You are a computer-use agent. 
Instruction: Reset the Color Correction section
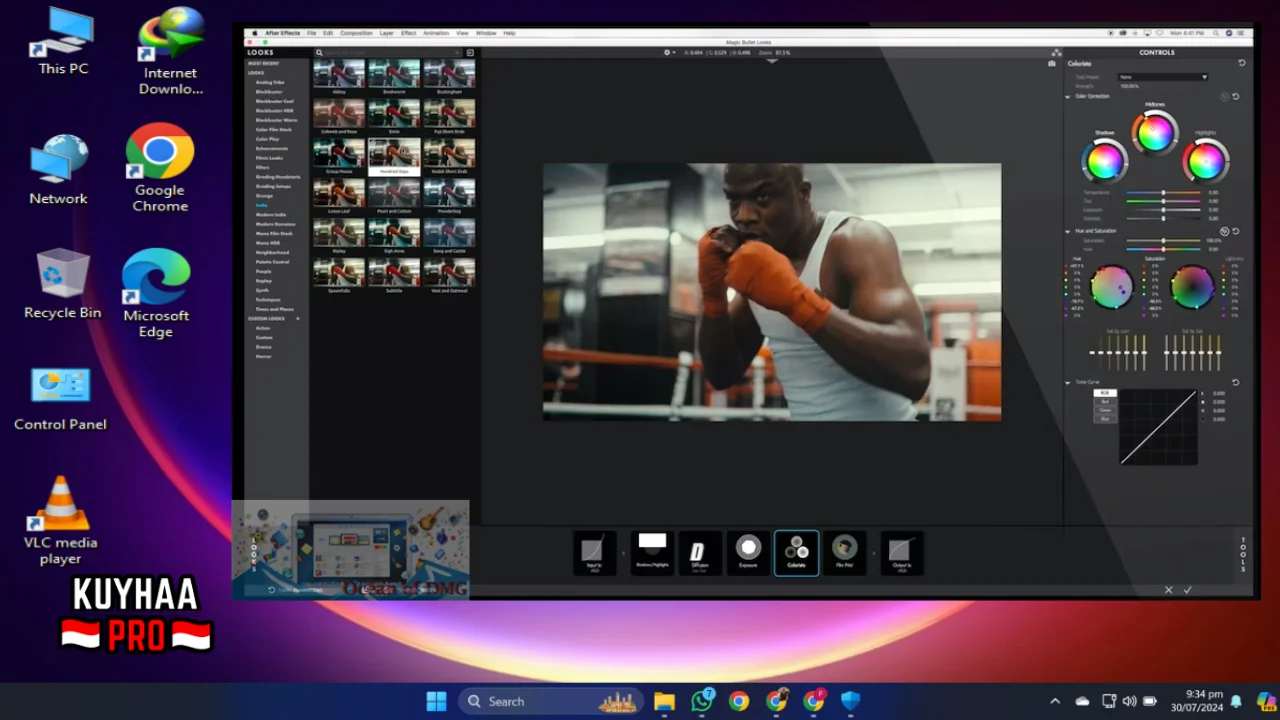click(x=1236, y=97)
